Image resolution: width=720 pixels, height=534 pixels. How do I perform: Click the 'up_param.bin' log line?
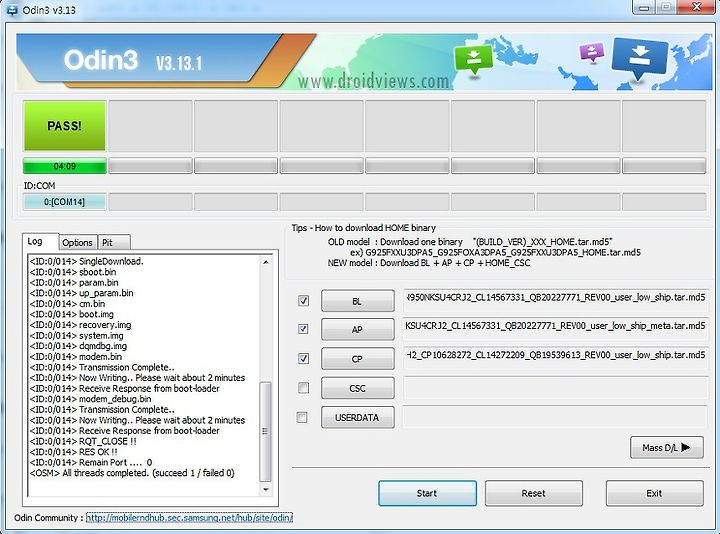(x=82, y=293)
